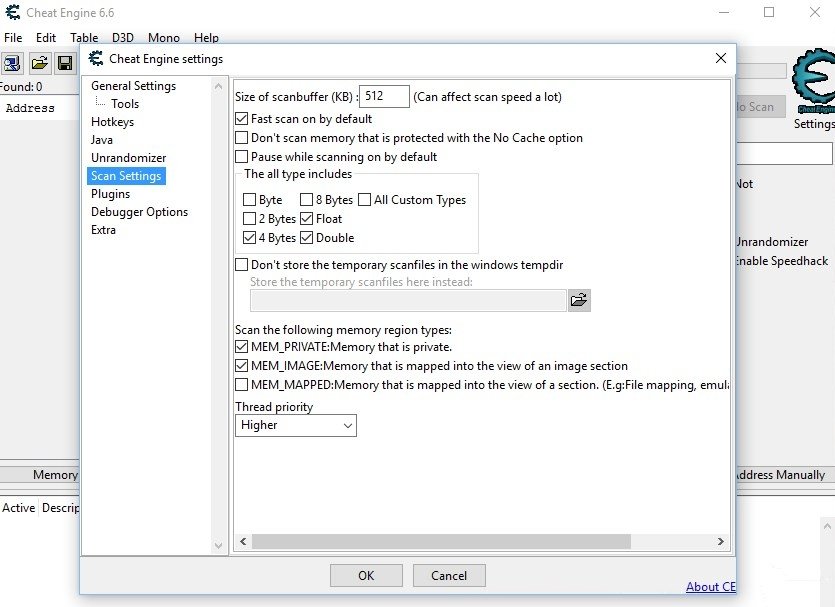The height and width of the screenshot is (607, 835).
Task: Close the Cheat Engine settings dialog
Action: 721,58
